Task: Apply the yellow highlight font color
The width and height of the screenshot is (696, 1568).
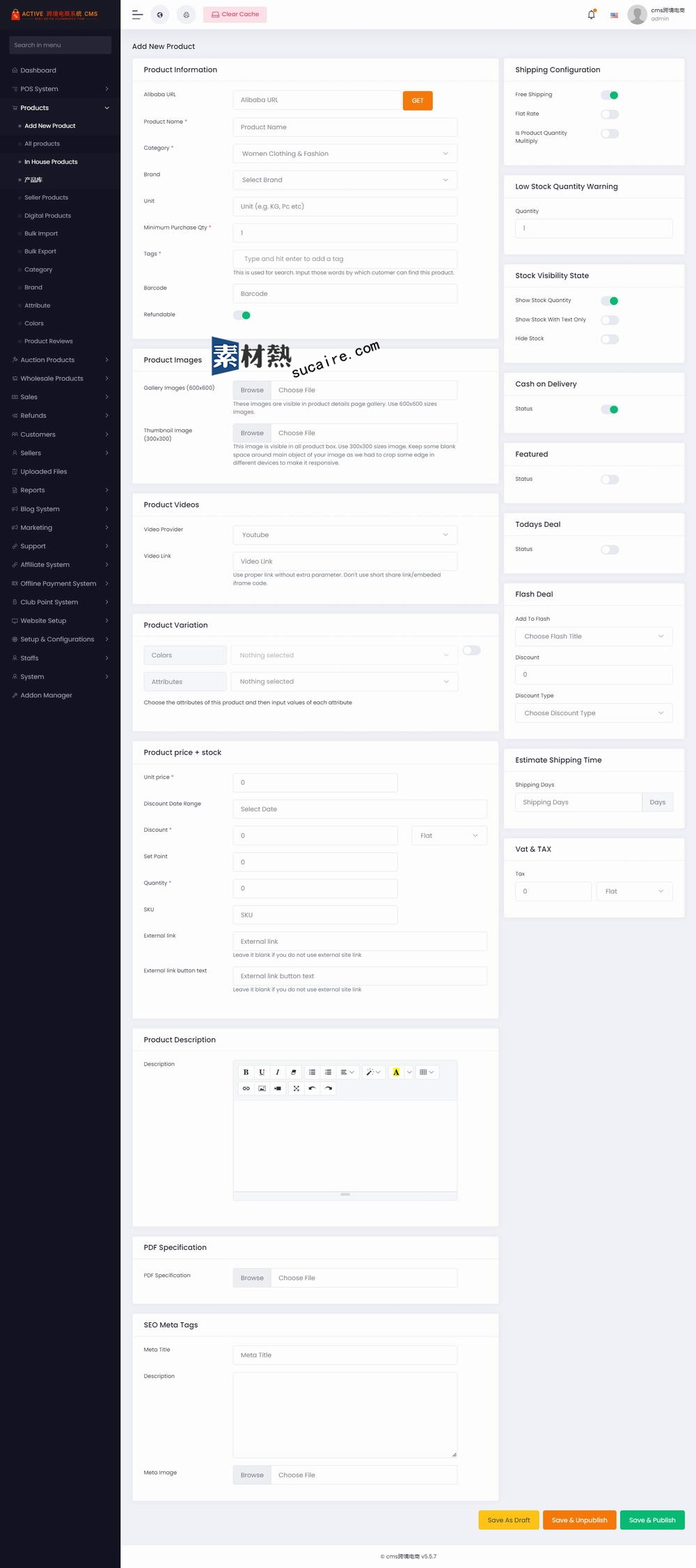Action: click(x=396, y=1072)
